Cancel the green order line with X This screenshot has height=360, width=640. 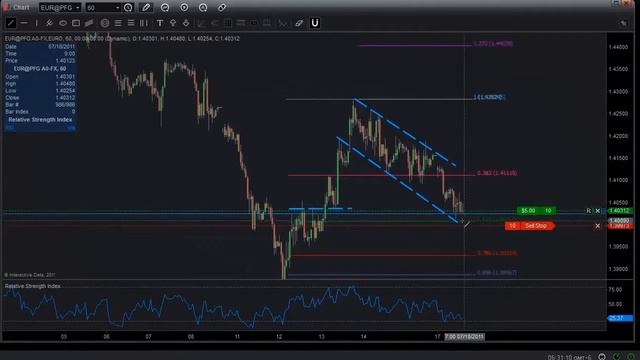tap(598, 211)
